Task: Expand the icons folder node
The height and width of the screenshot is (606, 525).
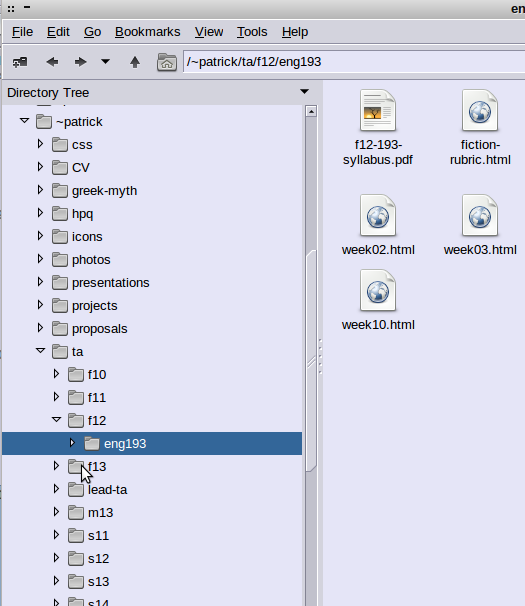Action: pos(40,236)
